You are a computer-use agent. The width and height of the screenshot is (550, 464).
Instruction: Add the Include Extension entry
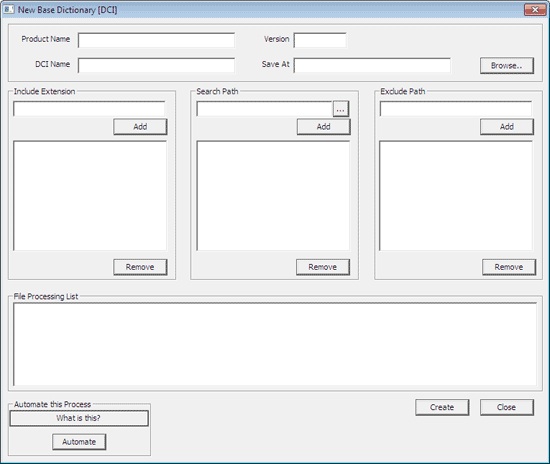pos(140,127)
